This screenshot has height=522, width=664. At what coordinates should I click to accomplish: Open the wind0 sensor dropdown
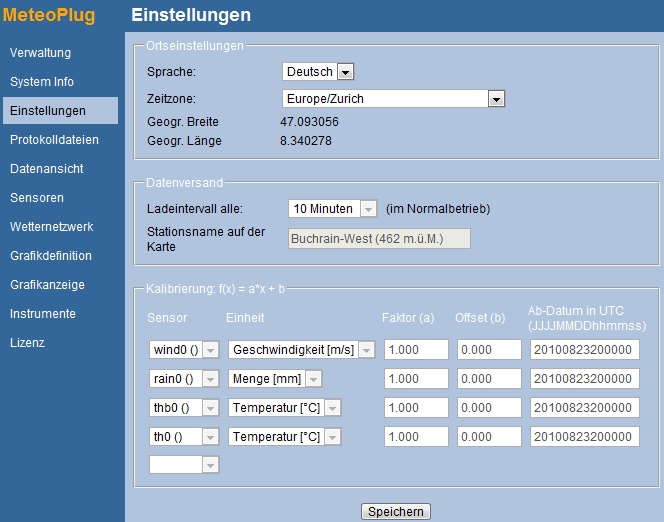tap(184, 350)
